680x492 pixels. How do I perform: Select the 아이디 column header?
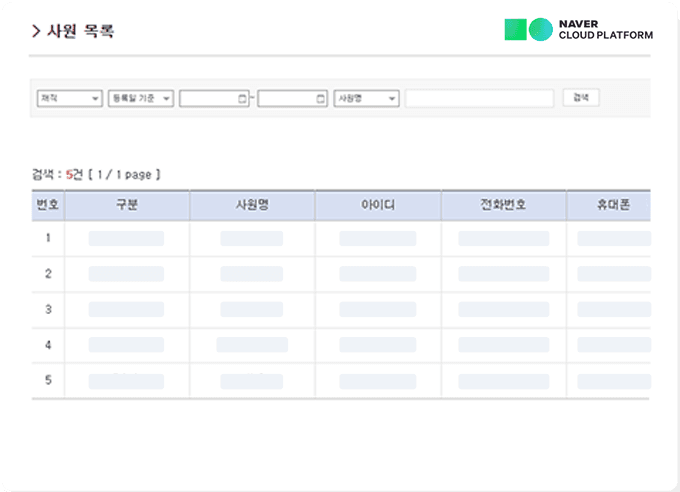[x=378, y=205]
